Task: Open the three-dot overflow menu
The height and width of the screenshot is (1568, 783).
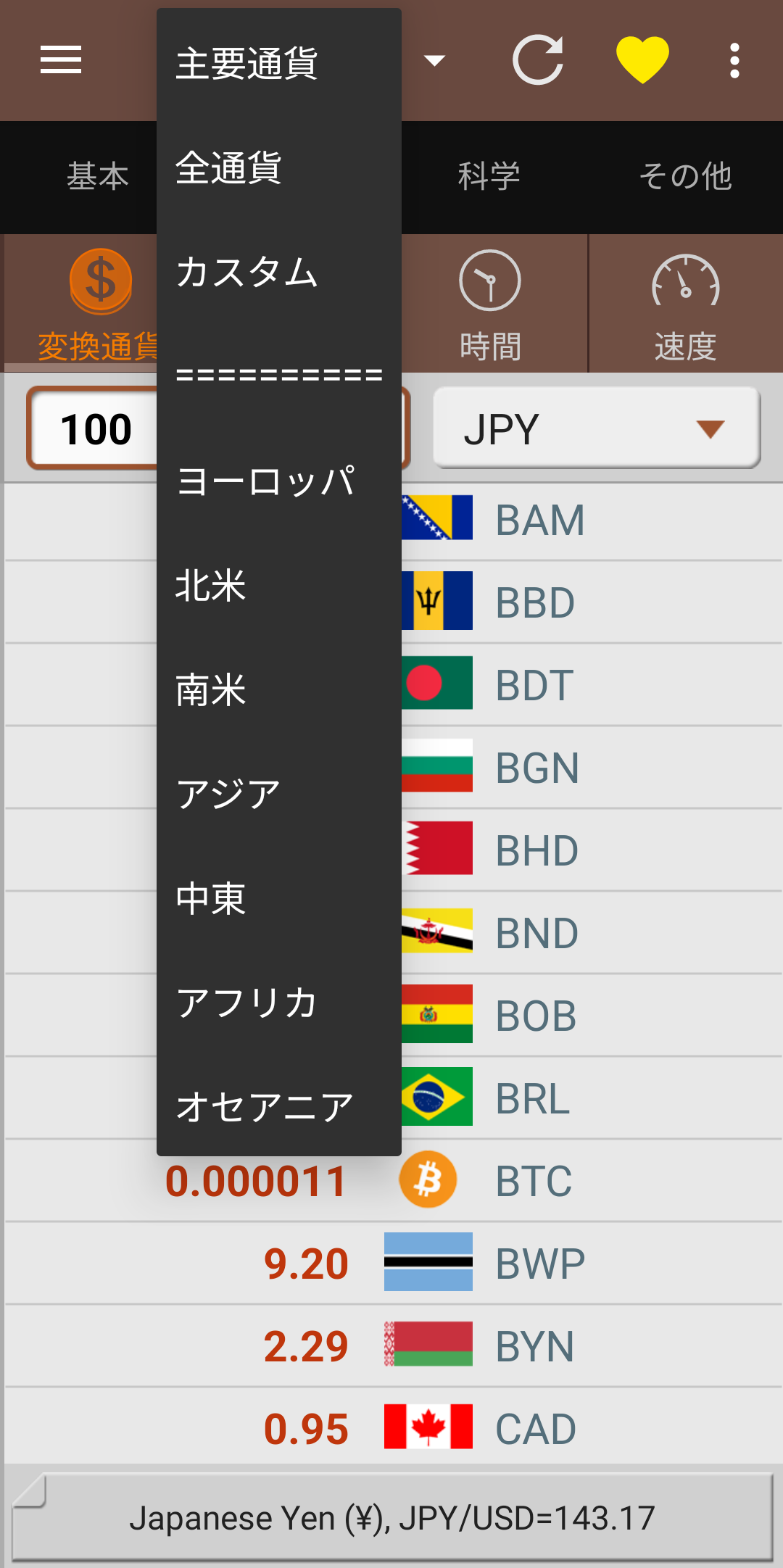Action: point(734,60)
